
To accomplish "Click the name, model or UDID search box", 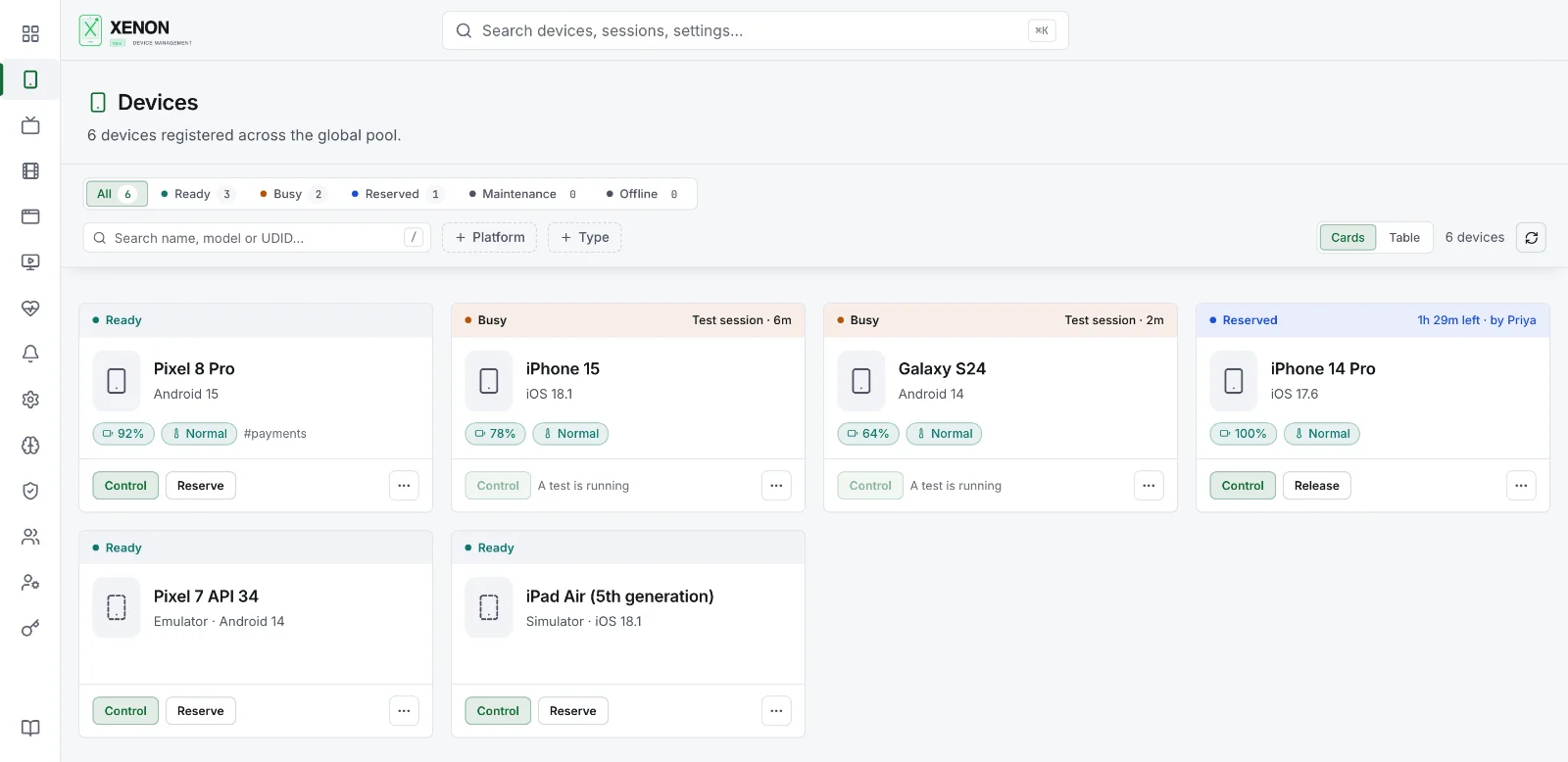I will coord(257,238).
